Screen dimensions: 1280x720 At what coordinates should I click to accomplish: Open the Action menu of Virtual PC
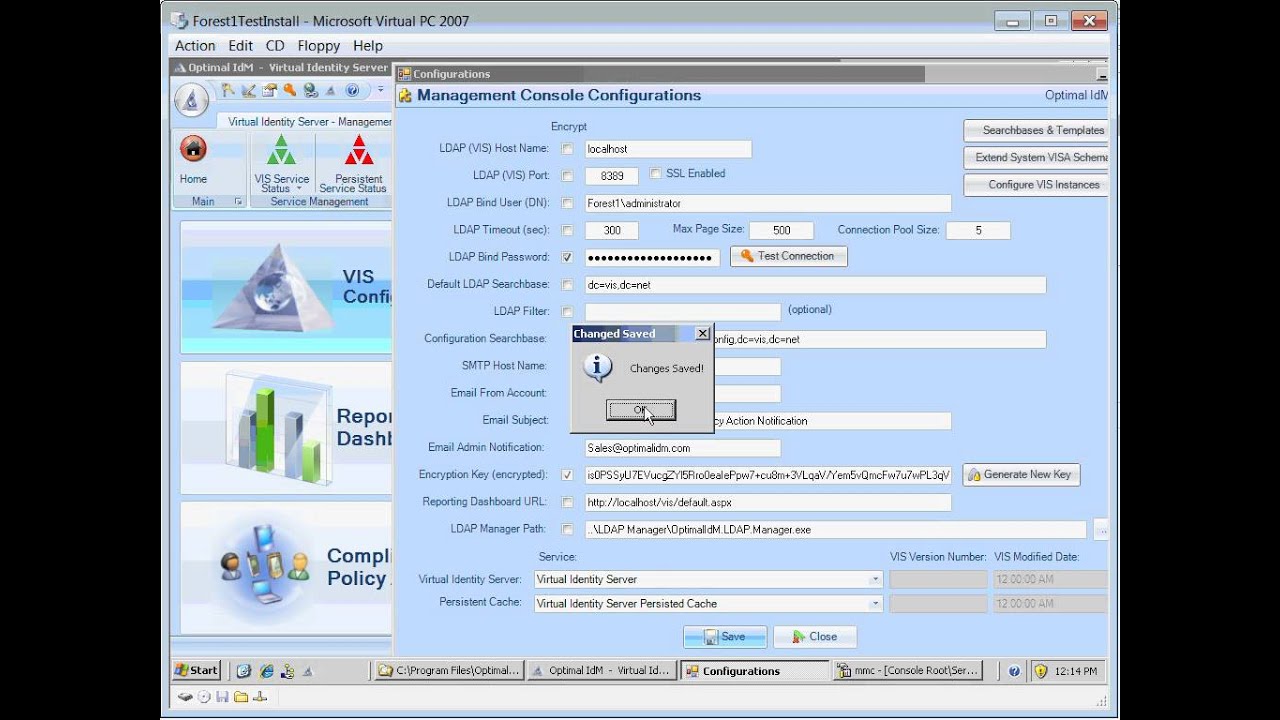[195, 46]
